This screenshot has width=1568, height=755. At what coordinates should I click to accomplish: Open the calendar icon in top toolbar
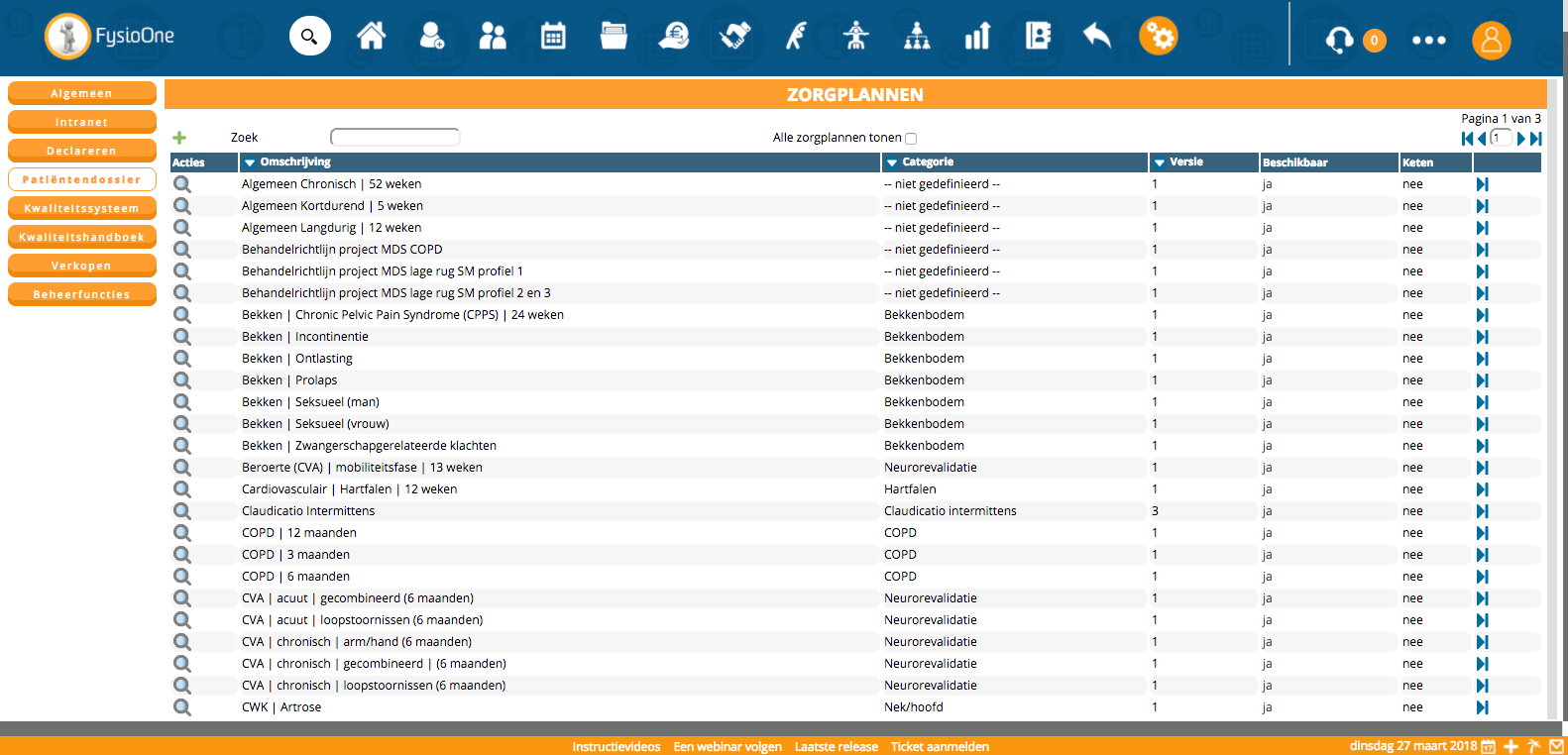[x=553, y=37]
